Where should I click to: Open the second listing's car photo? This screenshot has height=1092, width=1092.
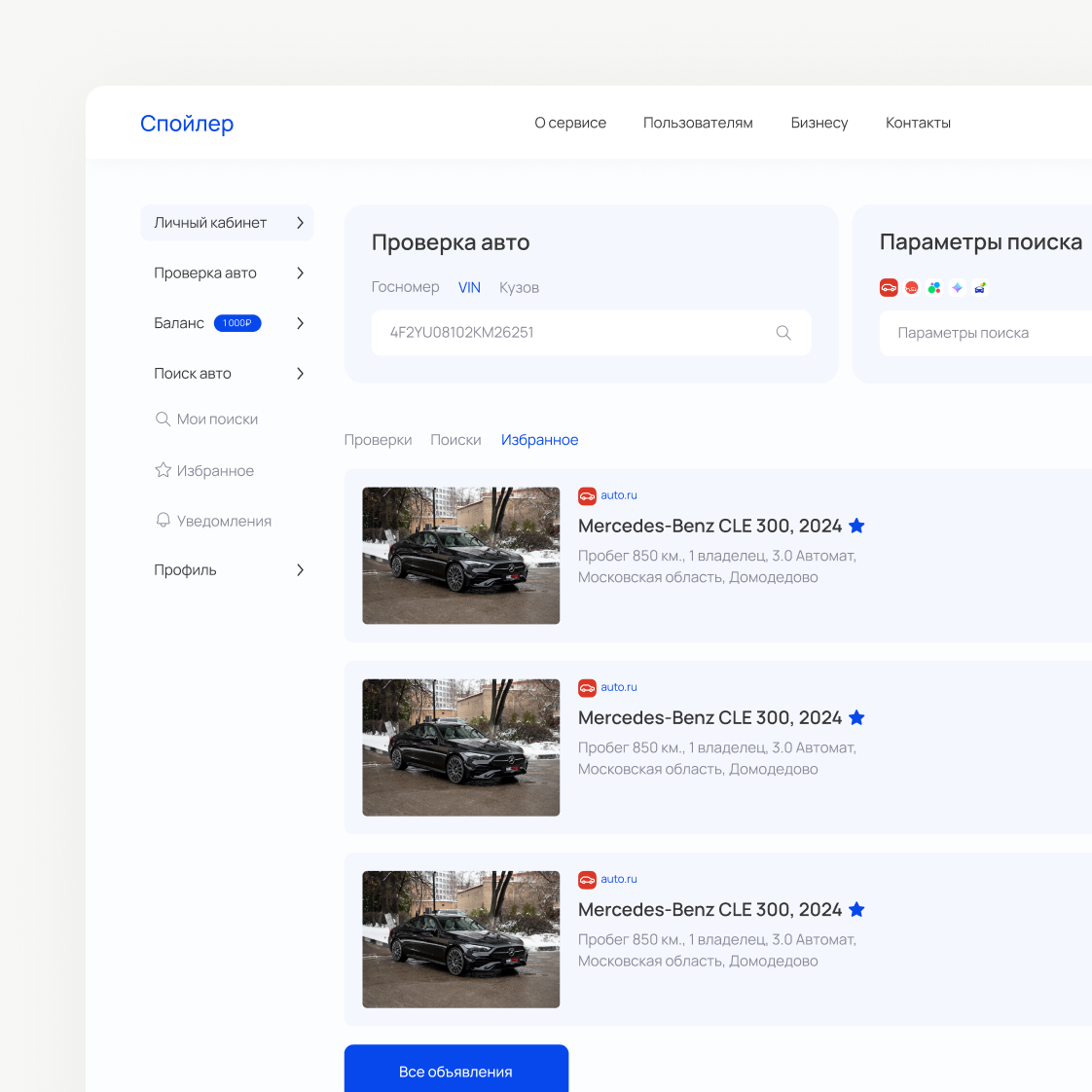[x=461, y=747]
